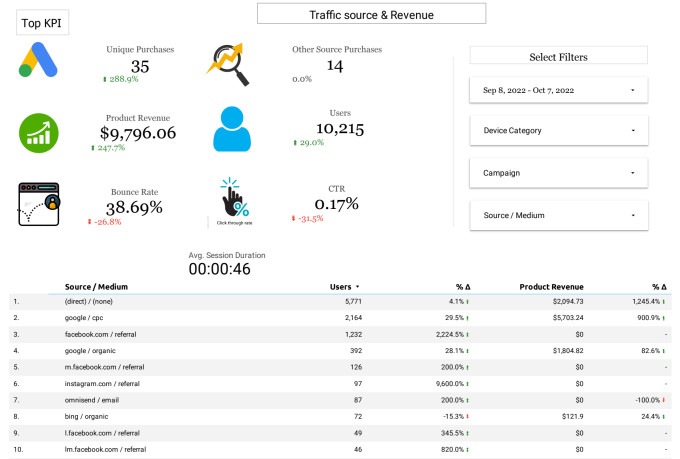Click the click-through rate hand icon

click(234, 201)
